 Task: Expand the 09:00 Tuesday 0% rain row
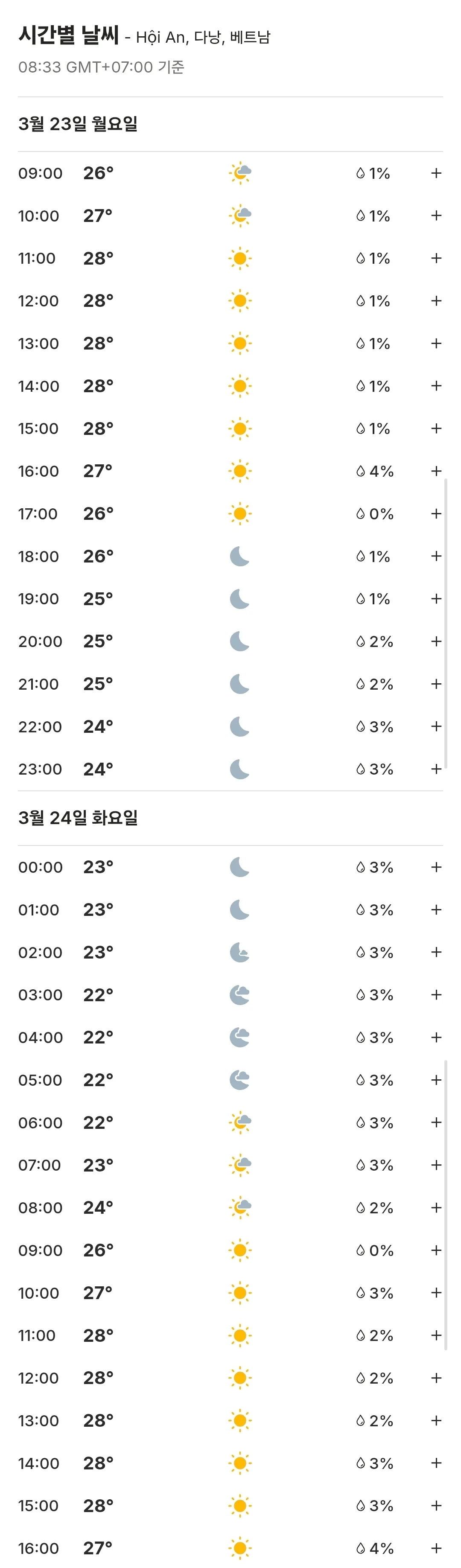(x=436, y=1250)
